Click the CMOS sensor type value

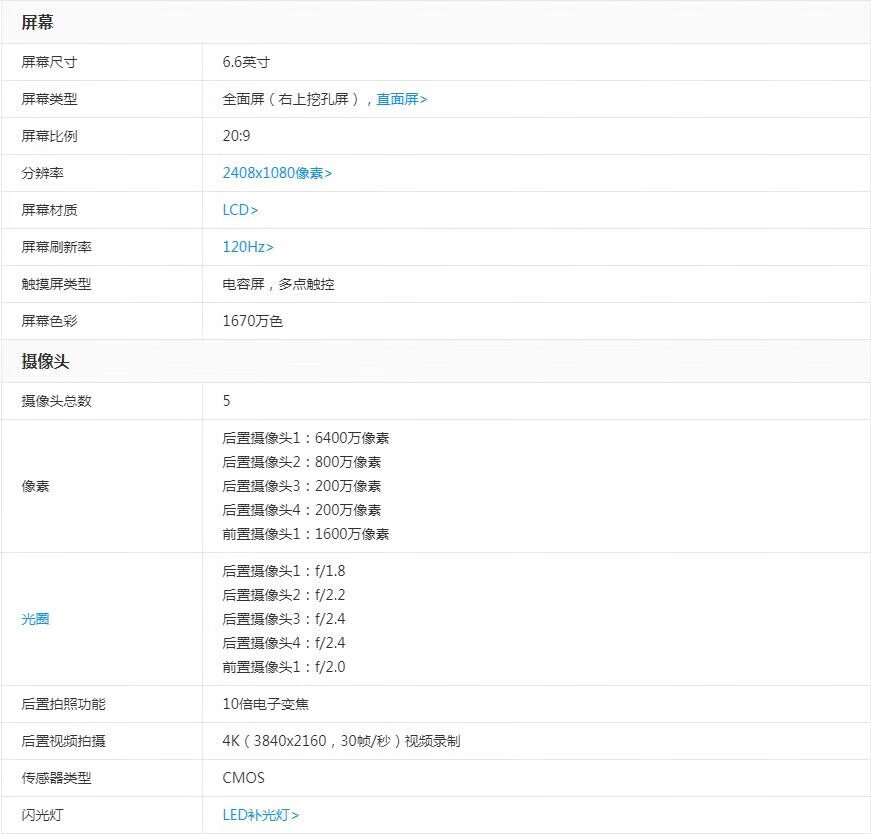tap(243, 778)
